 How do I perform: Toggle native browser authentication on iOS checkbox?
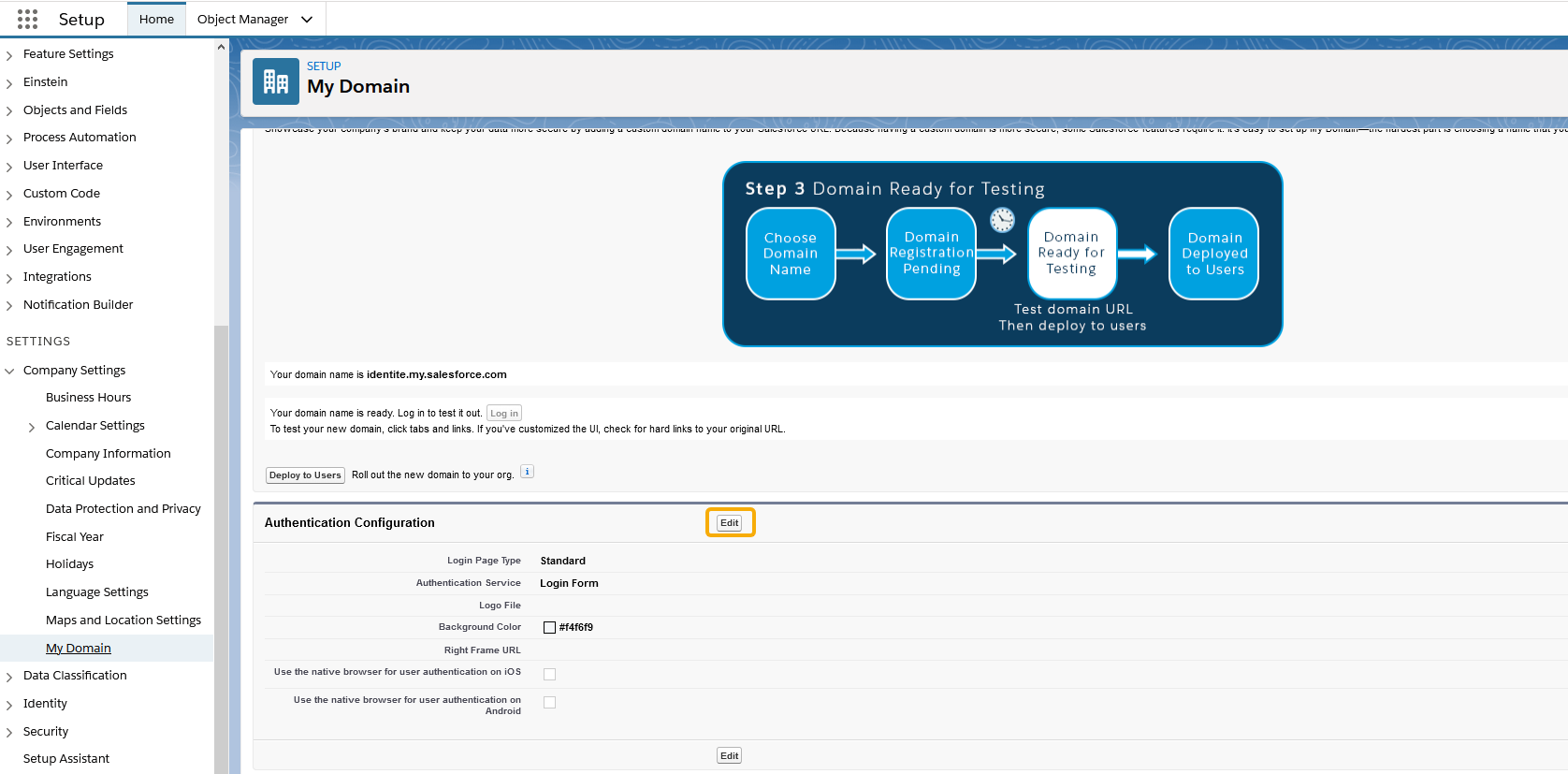point(549,674)
